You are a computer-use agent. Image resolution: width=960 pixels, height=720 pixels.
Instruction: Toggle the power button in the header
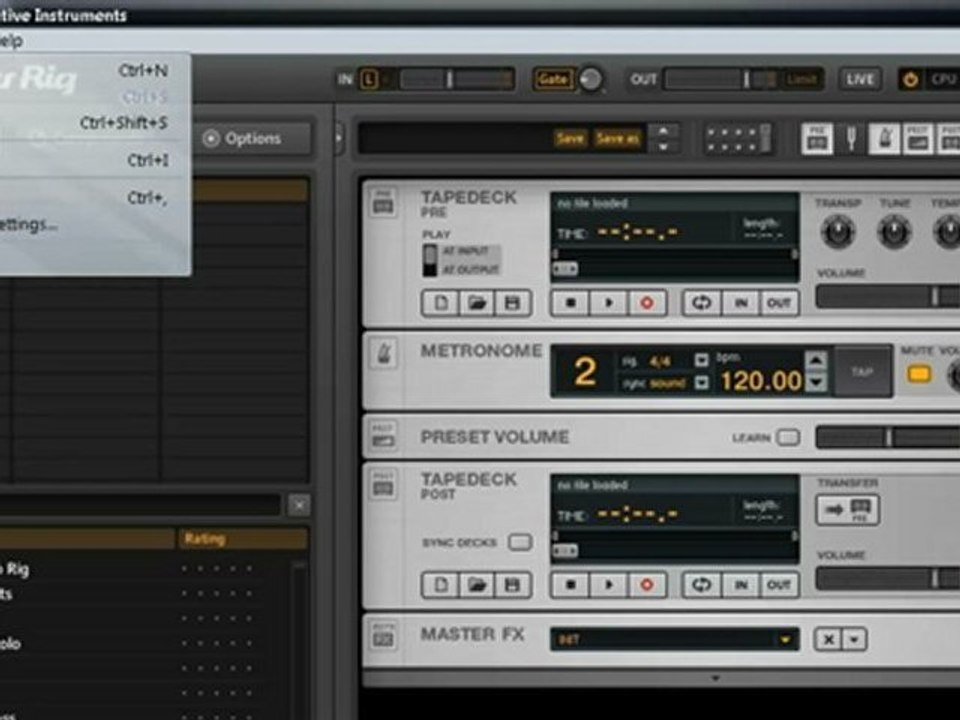(x=910, y=80)
